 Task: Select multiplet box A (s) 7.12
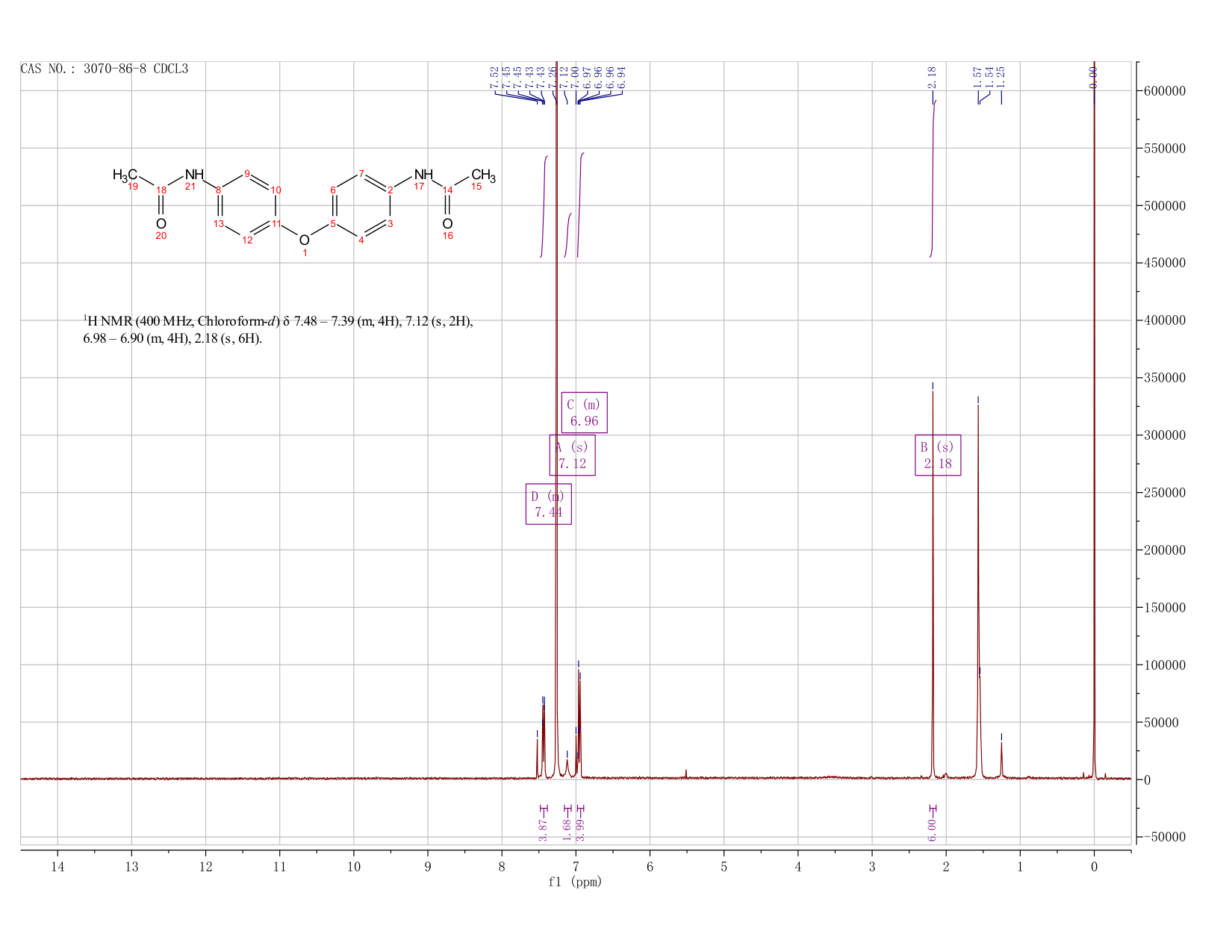tap(572, 455)
